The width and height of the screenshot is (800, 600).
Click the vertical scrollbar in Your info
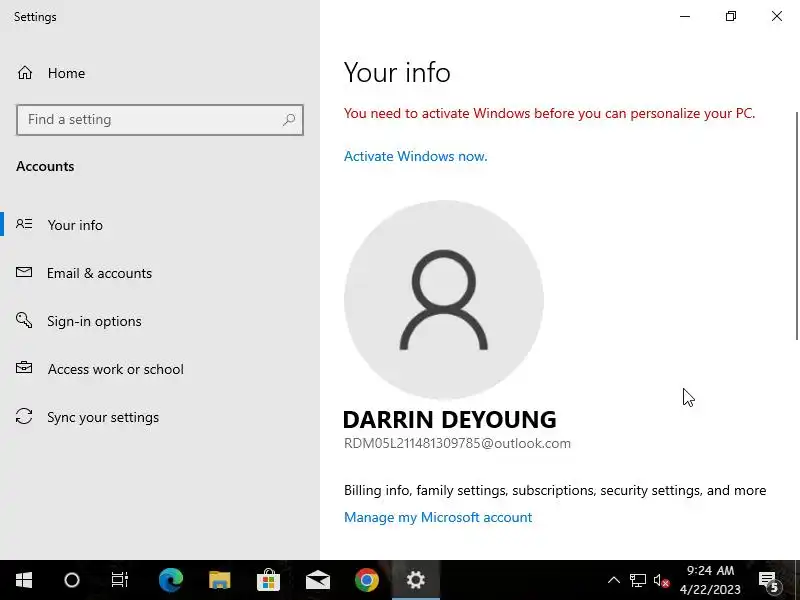796,226
